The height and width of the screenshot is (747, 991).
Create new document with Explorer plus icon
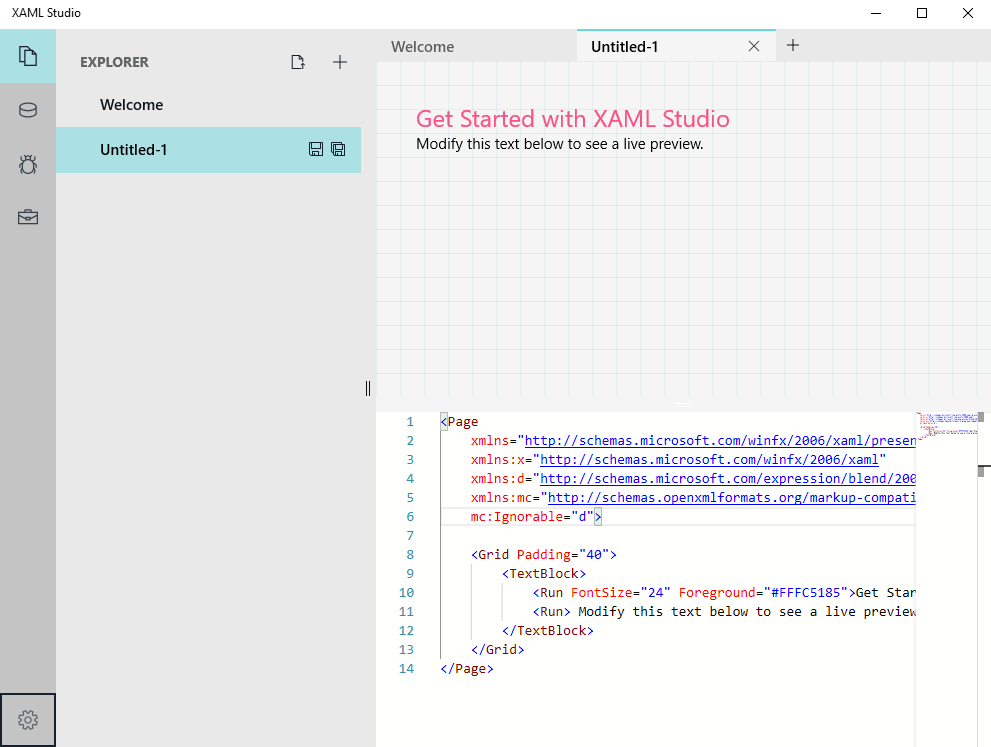click(340, 62)
